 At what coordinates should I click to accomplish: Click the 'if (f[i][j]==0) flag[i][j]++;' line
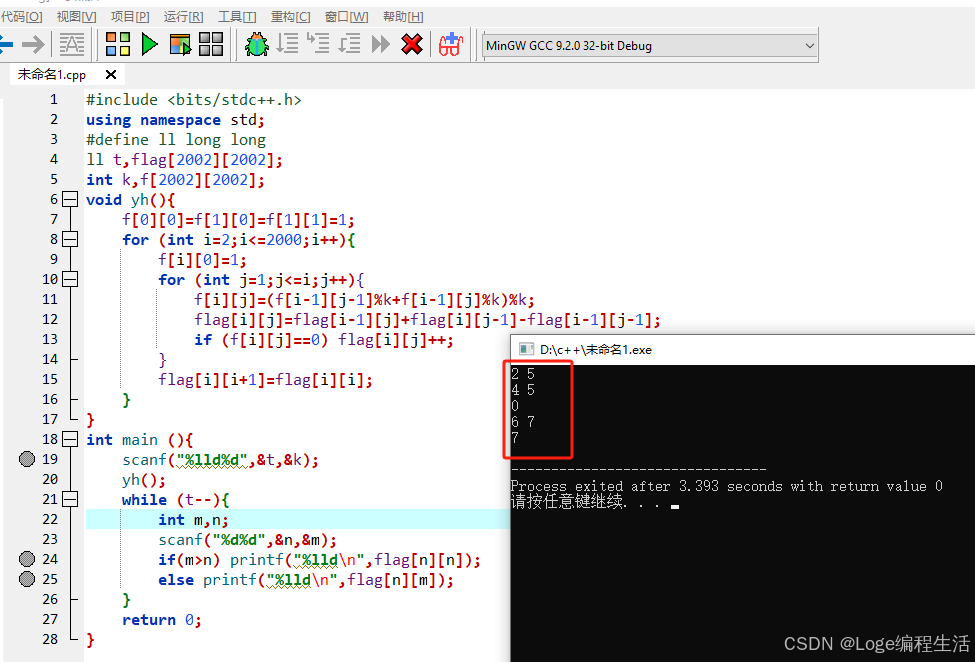(x=324, y=340)
